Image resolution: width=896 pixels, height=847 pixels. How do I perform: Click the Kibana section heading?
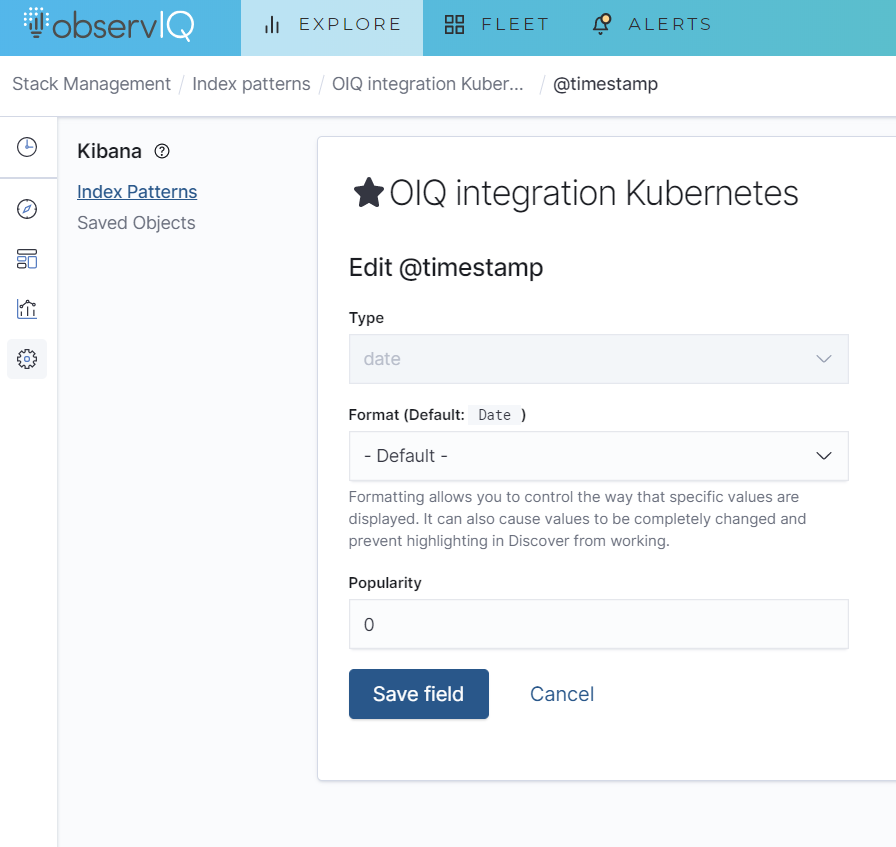tap(109, 151)
